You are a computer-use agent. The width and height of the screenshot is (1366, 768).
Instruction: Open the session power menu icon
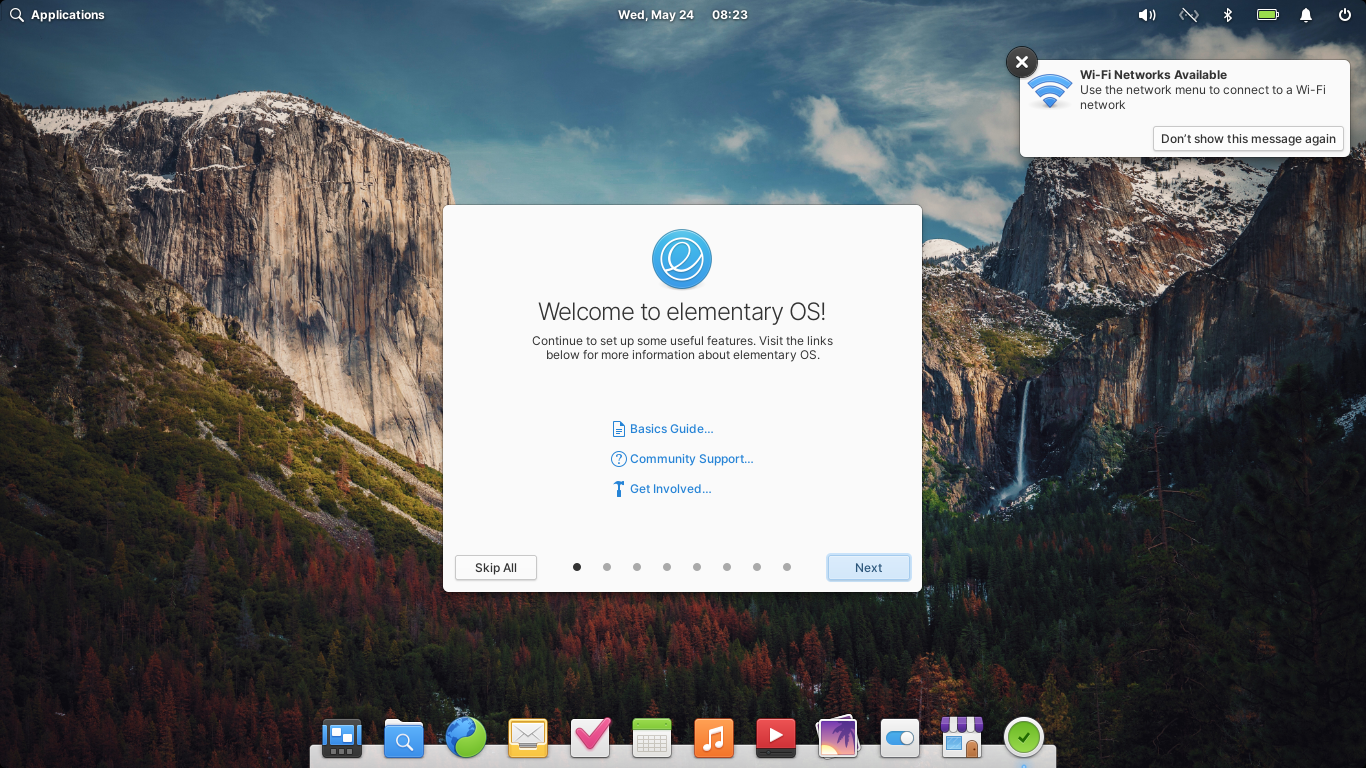tap(1345, 15)
